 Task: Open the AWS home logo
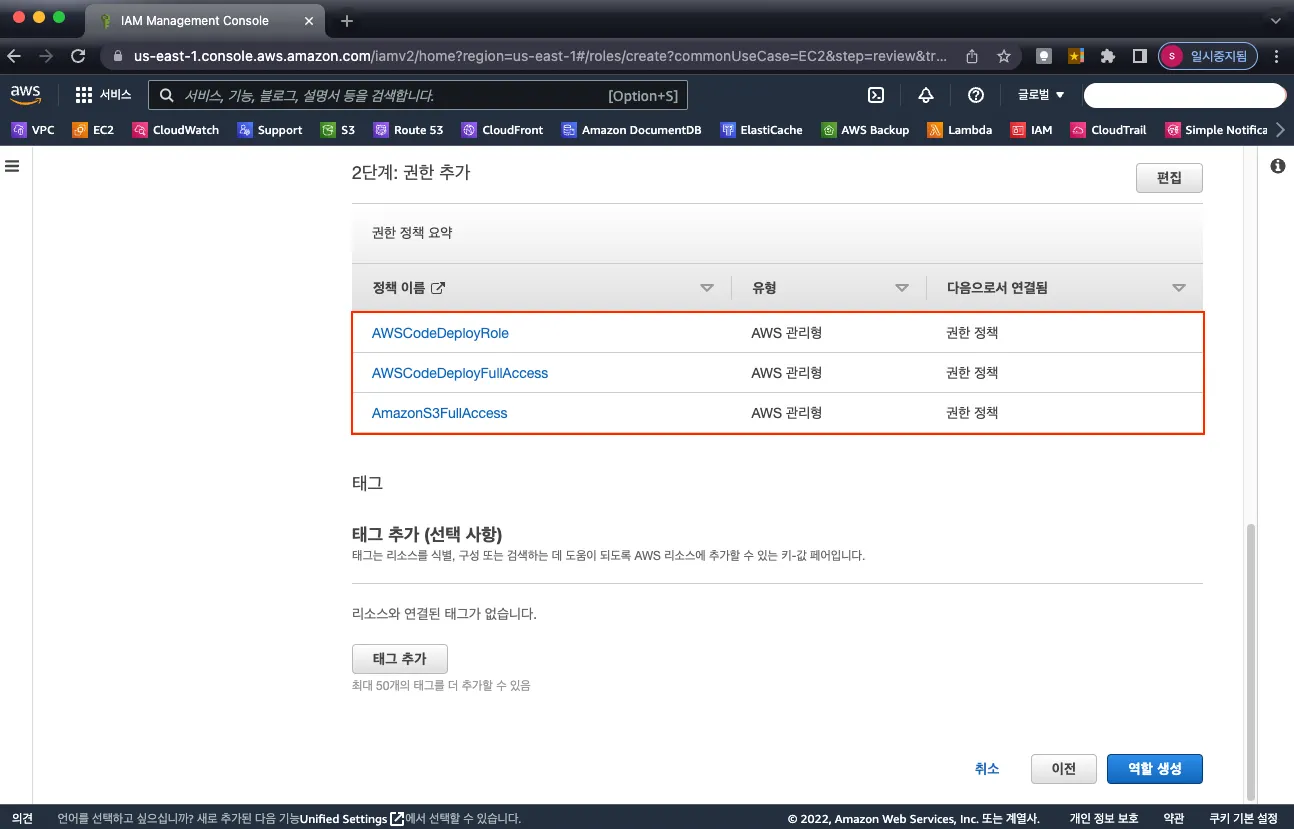click(x=25, y=95)
